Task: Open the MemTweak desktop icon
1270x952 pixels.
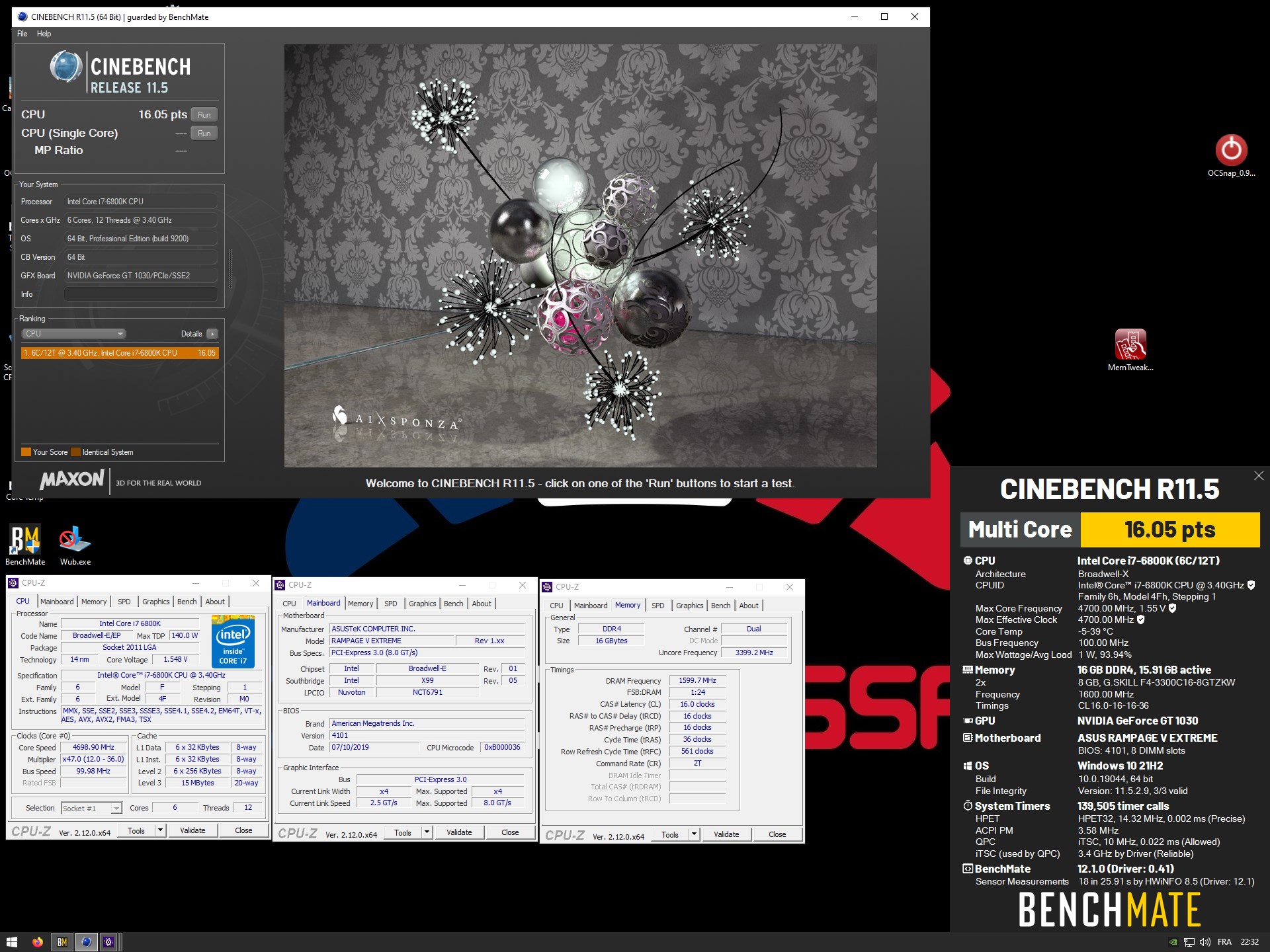Action: point(1130,350)
